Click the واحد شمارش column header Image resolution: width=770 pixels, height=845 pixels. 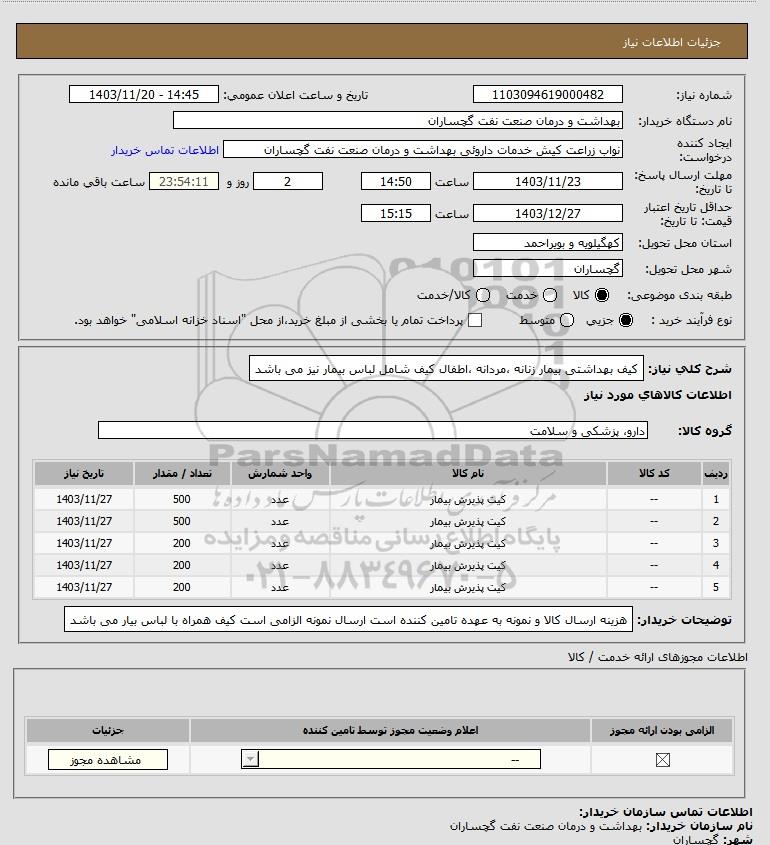280,473
